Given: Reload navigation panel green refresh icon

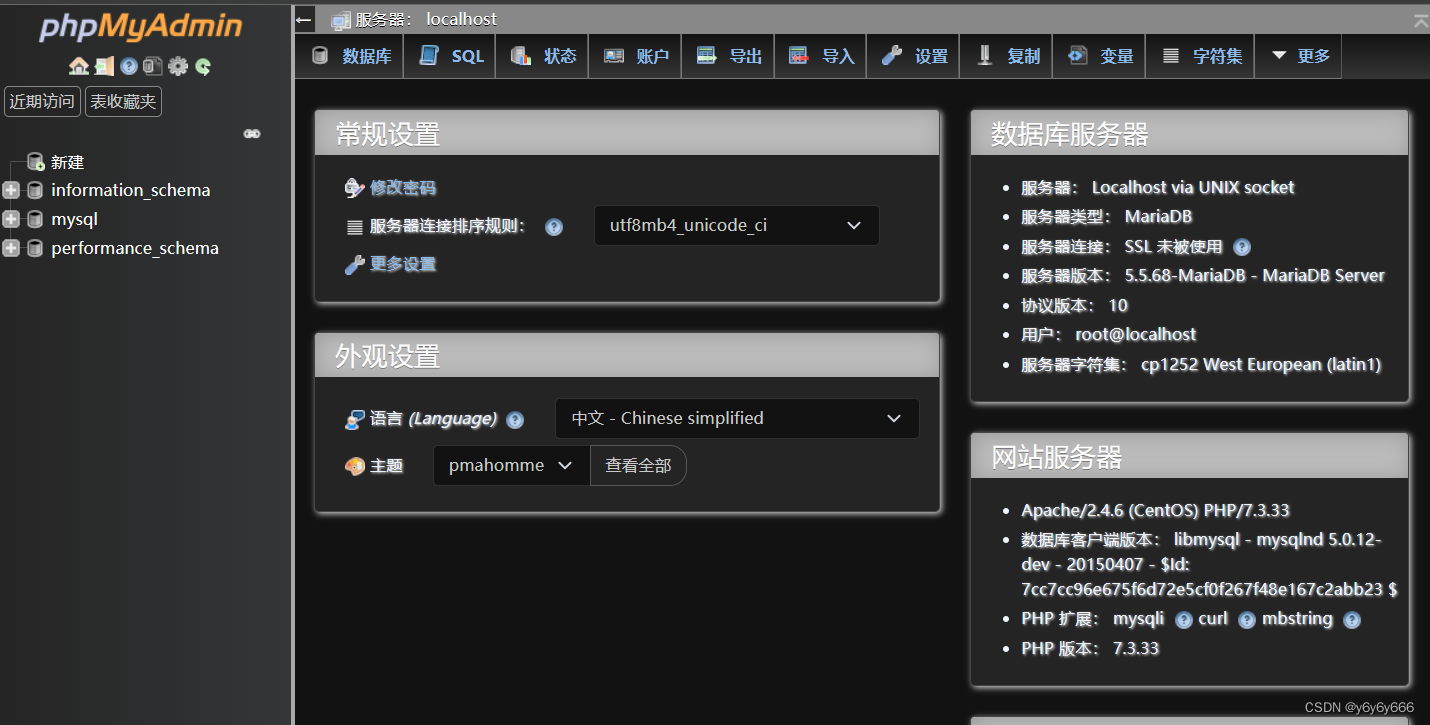Looking at the screenshot, I should click(203, 66).
